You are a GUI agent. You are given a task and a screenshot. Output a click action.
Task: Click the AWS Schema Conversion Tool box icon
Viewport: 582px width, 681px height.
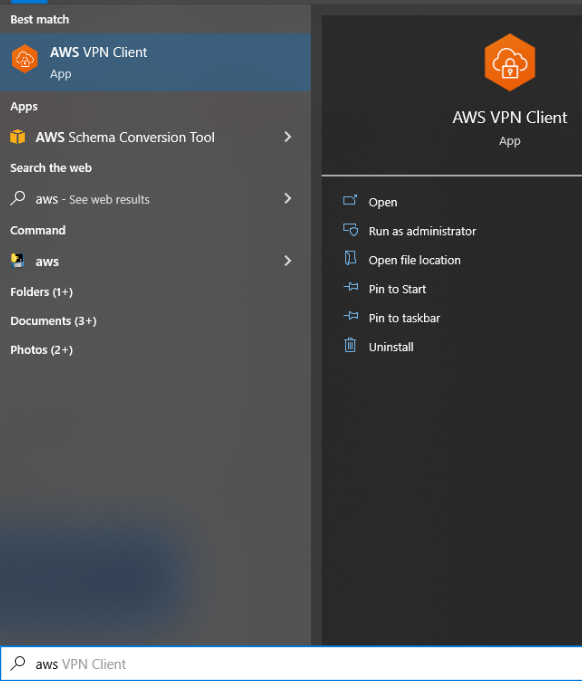point(18,137)
